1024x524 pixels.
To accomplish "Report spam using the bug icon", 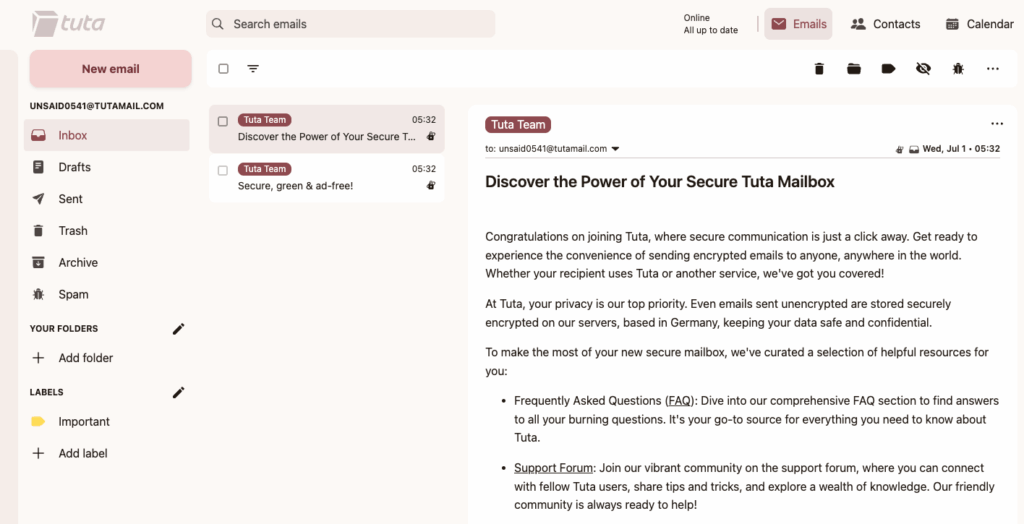I will pos(957,69).
